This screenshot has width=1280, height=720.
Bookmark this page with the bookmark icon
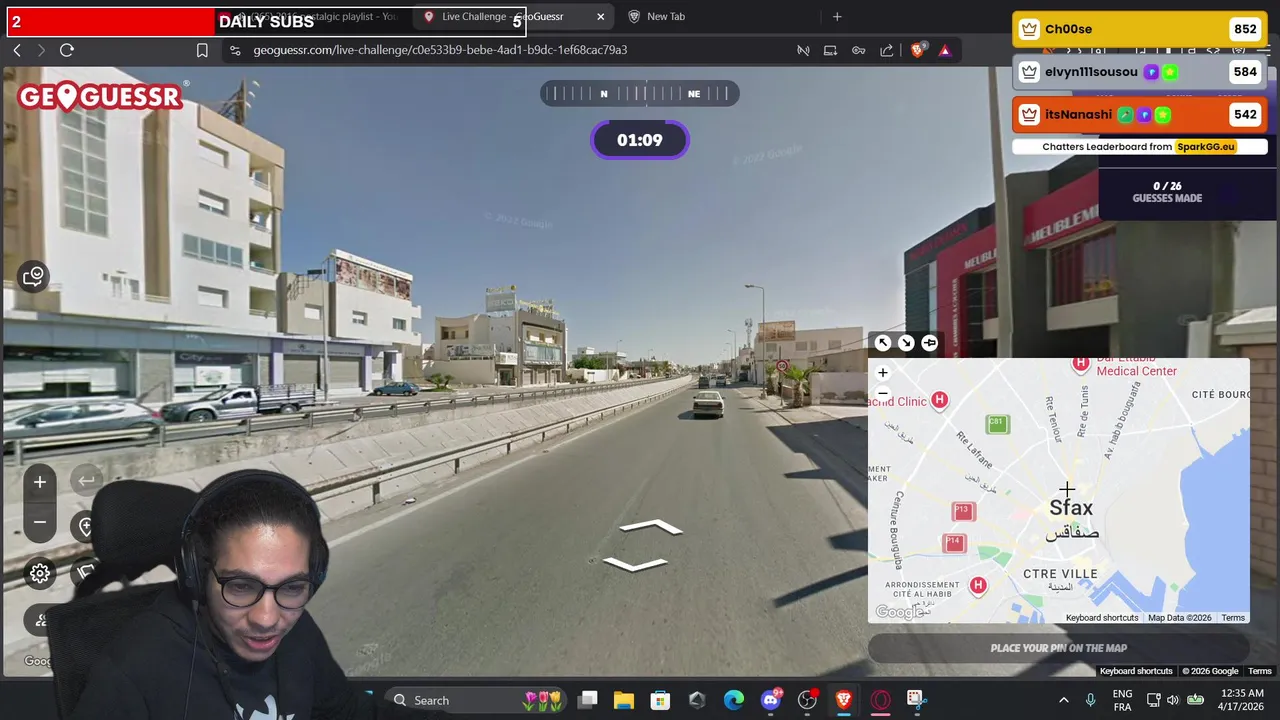[x=202, y=50]
